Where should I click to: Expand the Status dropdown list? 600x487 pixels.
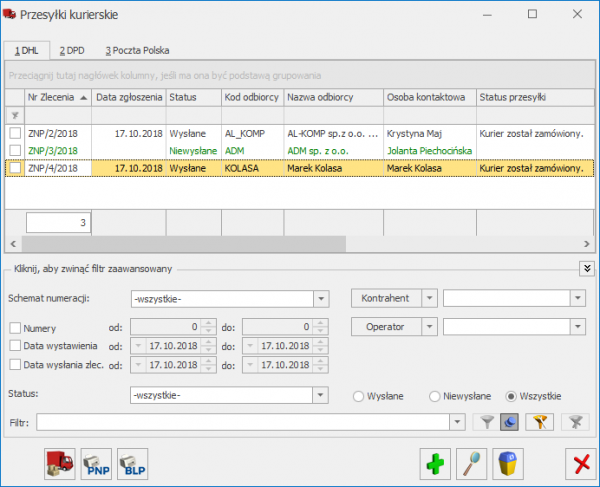point(320,395)
